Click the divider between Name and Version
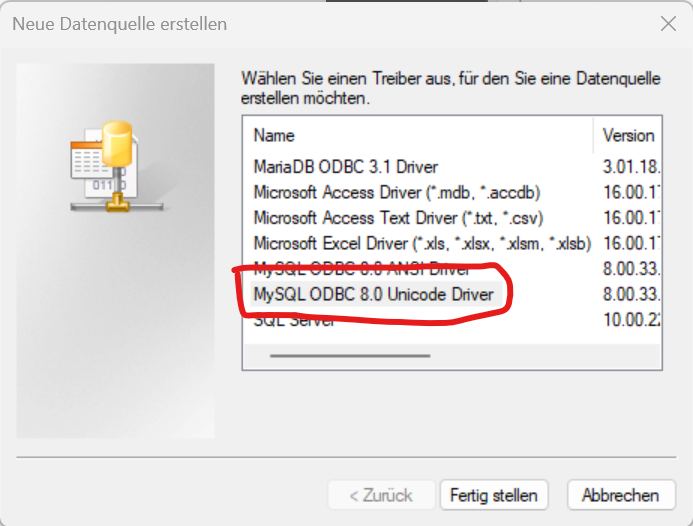Screen dimensions: 693x526 pos(593,135)
